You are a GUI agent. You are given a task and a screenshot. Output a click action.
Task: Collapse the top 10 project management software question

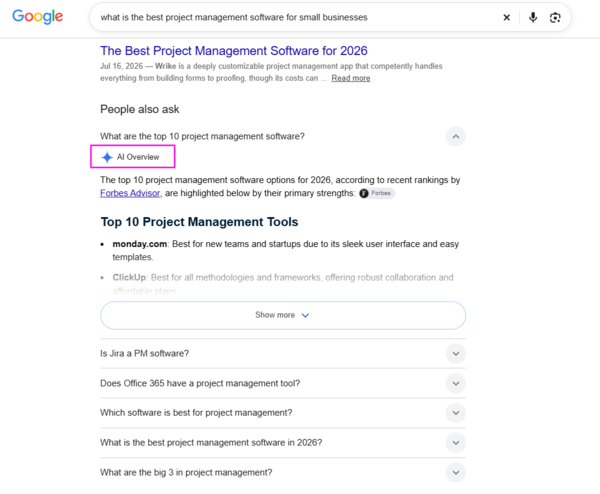pos(455,136)
